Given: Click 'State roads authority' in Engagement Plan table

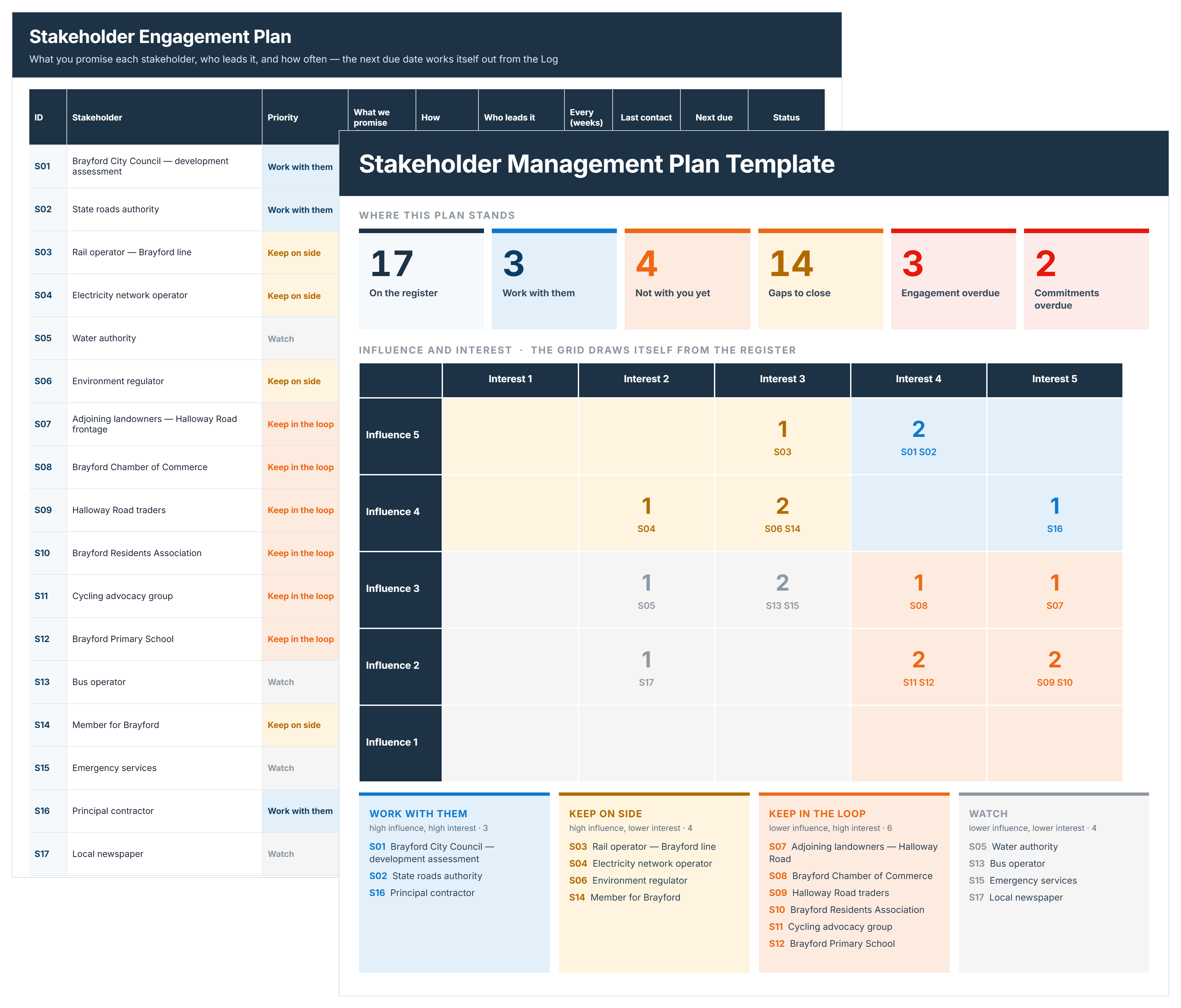Looking at the screenshot, I should tap(164, 209).
